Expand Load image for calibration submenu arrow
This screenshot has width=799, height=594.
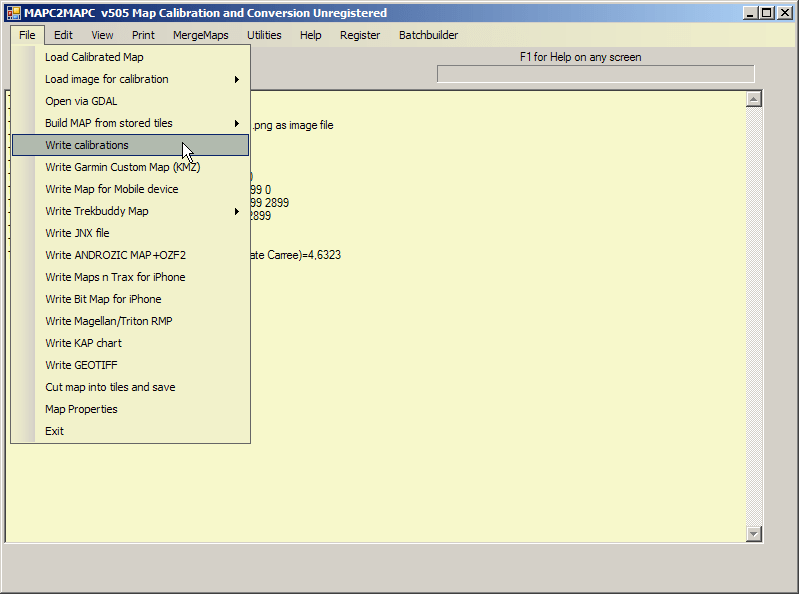[x=237, y=79]
